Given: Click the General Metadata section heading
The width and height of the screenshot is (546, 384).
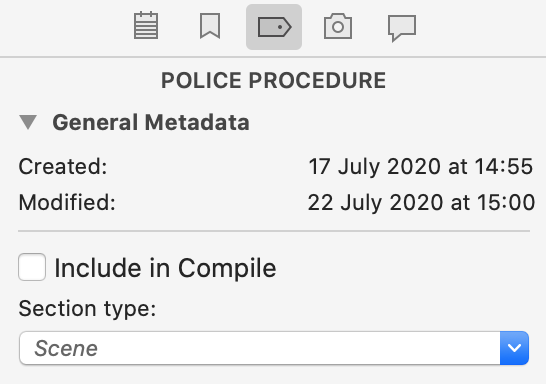Looking at the screenshot, I should tap(151, 123).
